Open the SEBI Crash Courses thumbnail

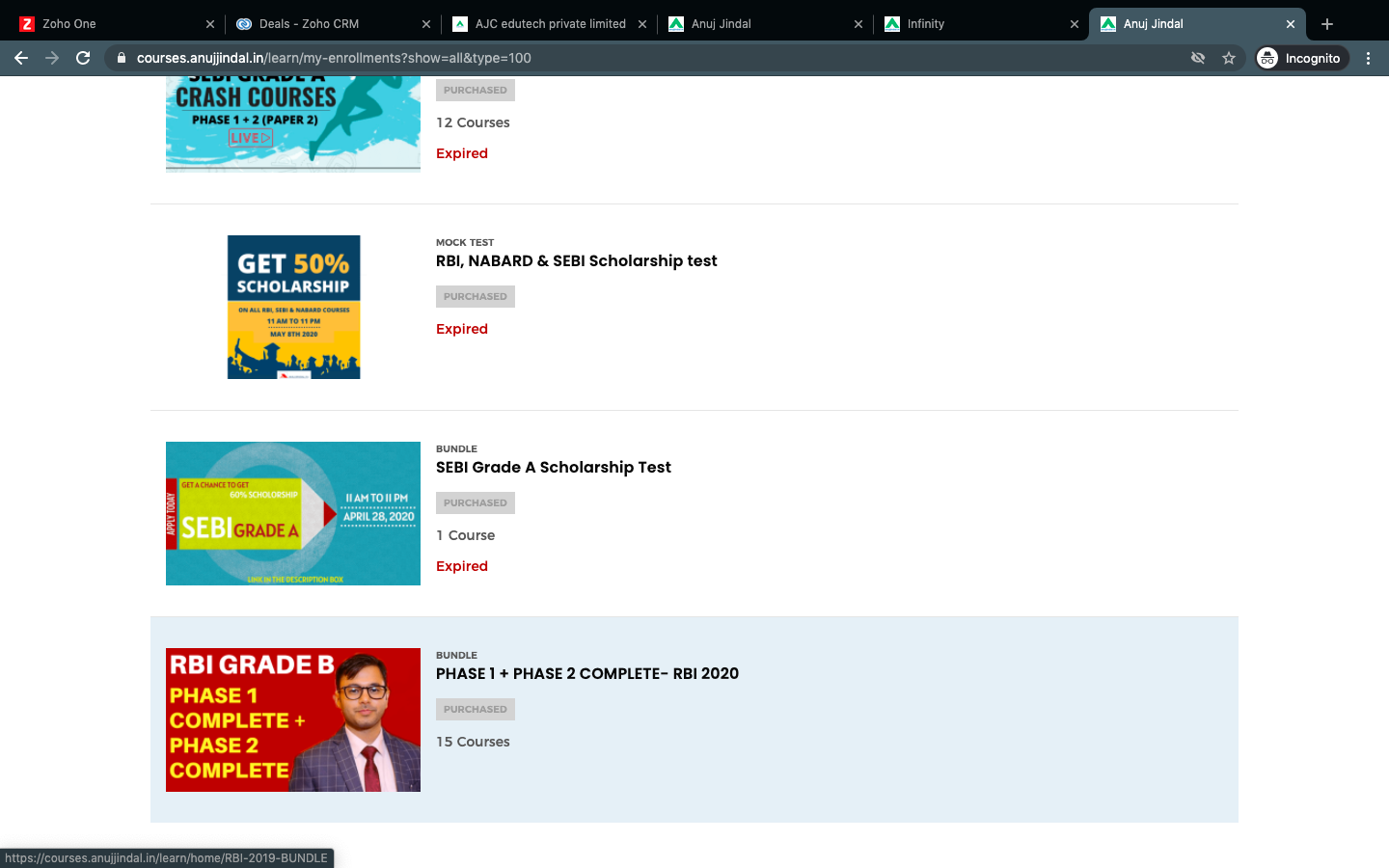[293, 124]
